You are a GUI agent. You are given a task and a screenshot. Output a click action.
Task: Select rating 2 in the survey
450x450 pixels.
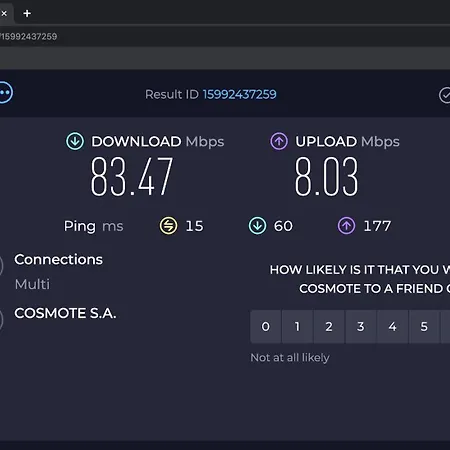(x=329, y=327)
